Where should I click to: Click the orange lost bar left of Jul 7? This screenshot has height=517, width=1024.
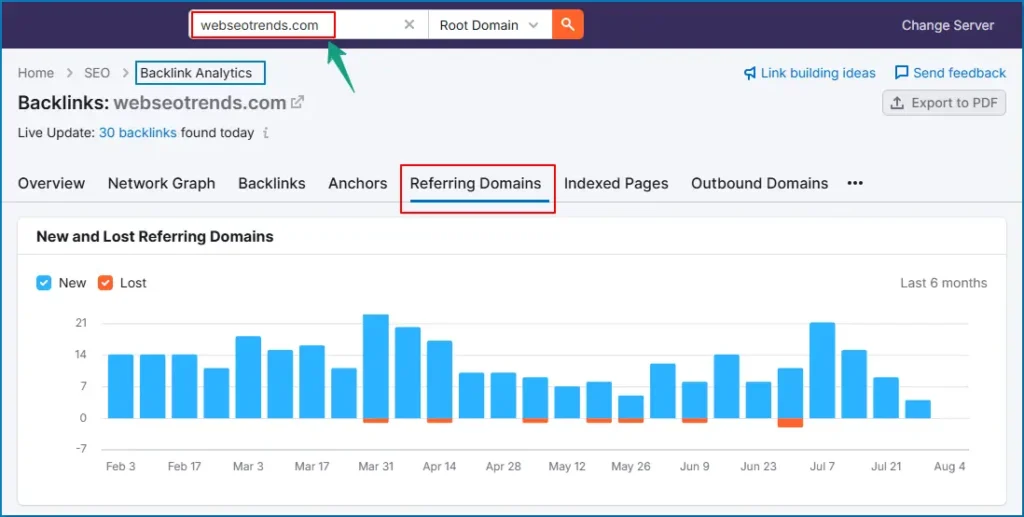click(x=790, y=423)
